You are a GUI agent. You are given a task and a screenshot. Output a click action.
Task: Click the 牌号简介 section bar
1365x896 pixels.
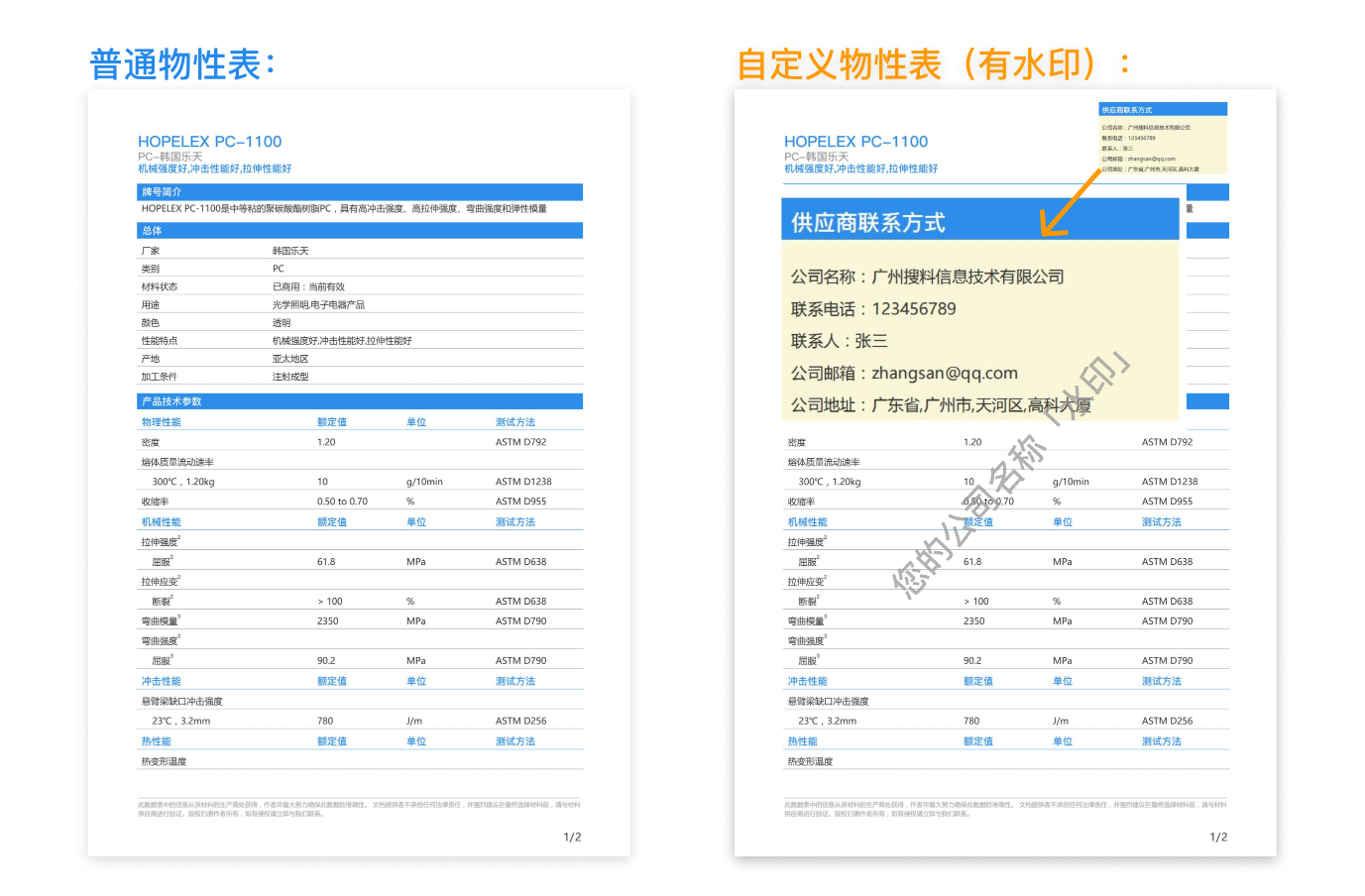pos(360,192)
